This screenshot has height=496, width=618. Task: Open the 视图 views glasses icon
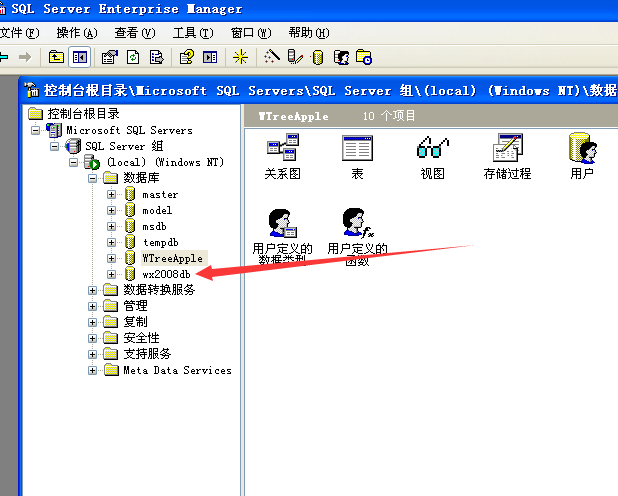432,156
